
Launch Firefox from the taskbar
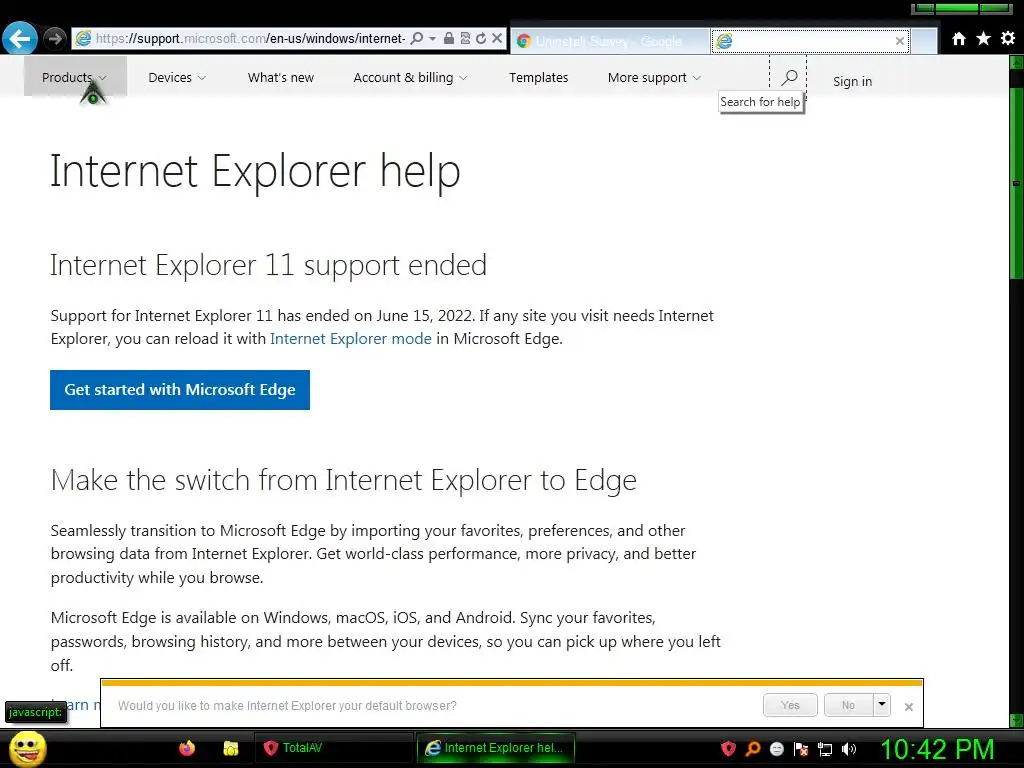187,748
